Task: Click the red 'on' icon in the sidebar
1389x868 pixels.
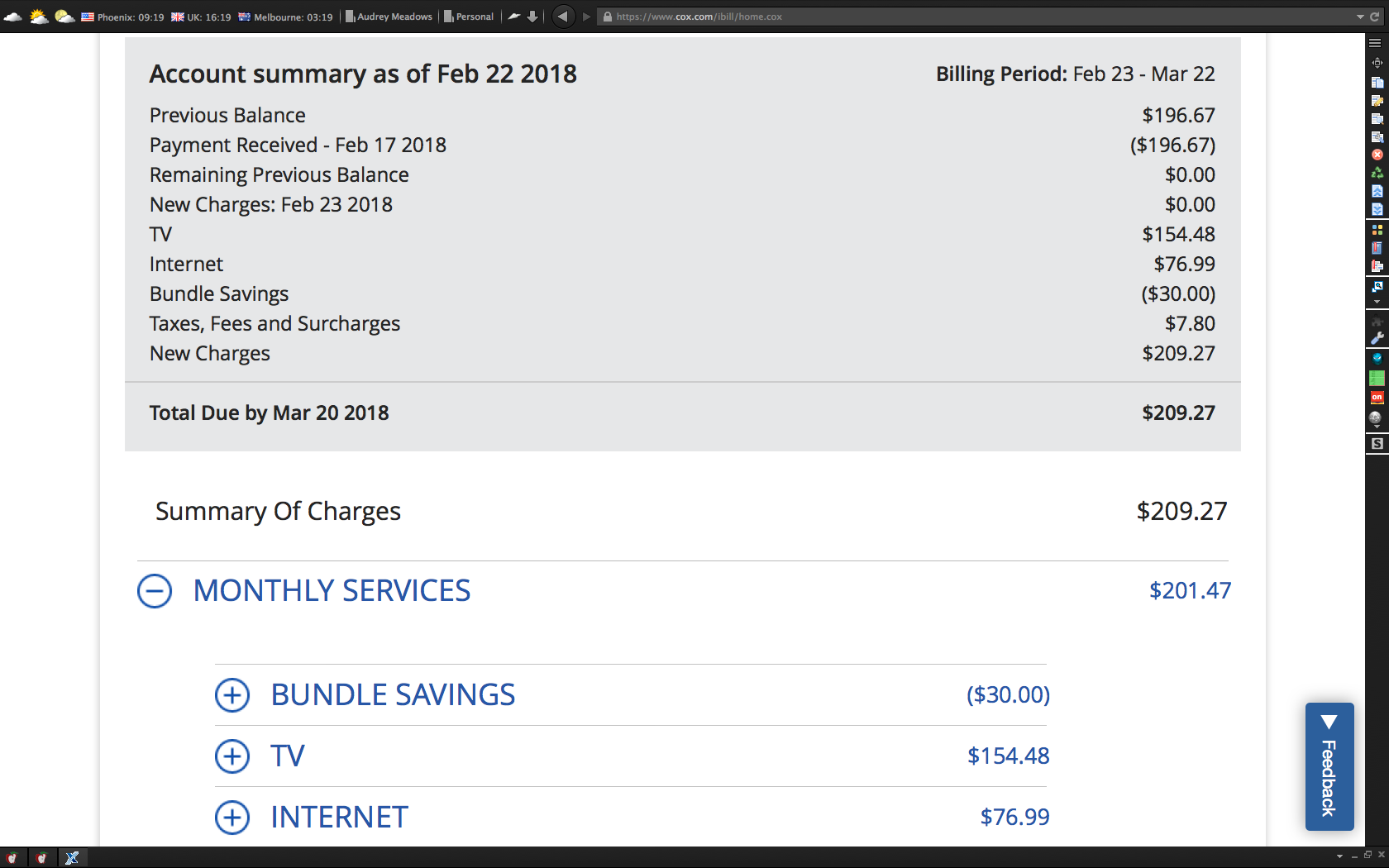Action: click(x=1377, y=398)
